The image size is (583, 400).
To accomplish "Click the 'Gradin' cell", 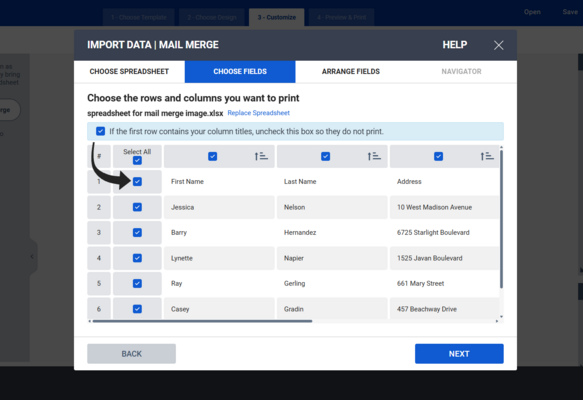I will point(332,308).
